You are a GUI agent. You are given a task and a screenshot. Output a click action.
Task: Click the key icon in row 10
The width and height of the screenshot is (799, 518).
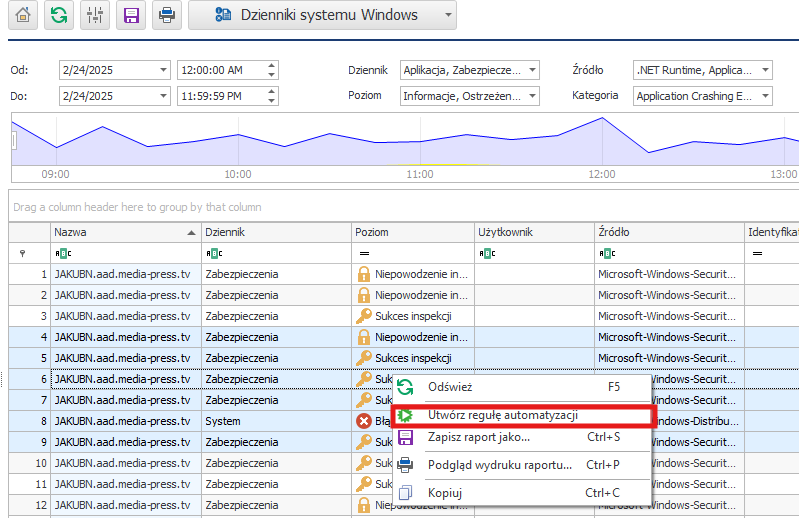click(363, 463)
